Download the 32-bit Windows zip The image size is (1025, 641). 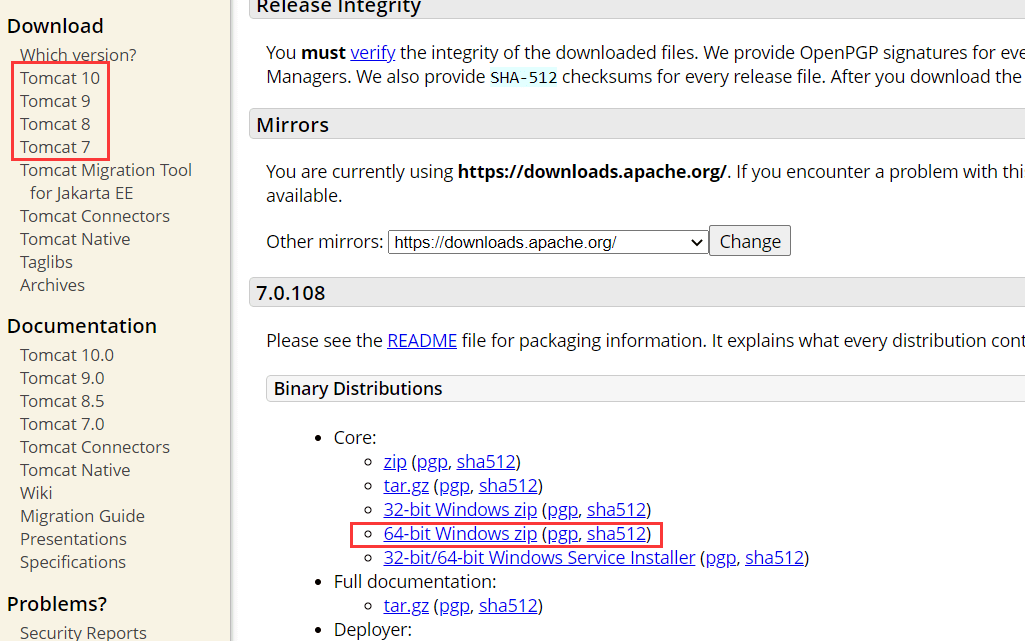(460, 510)
